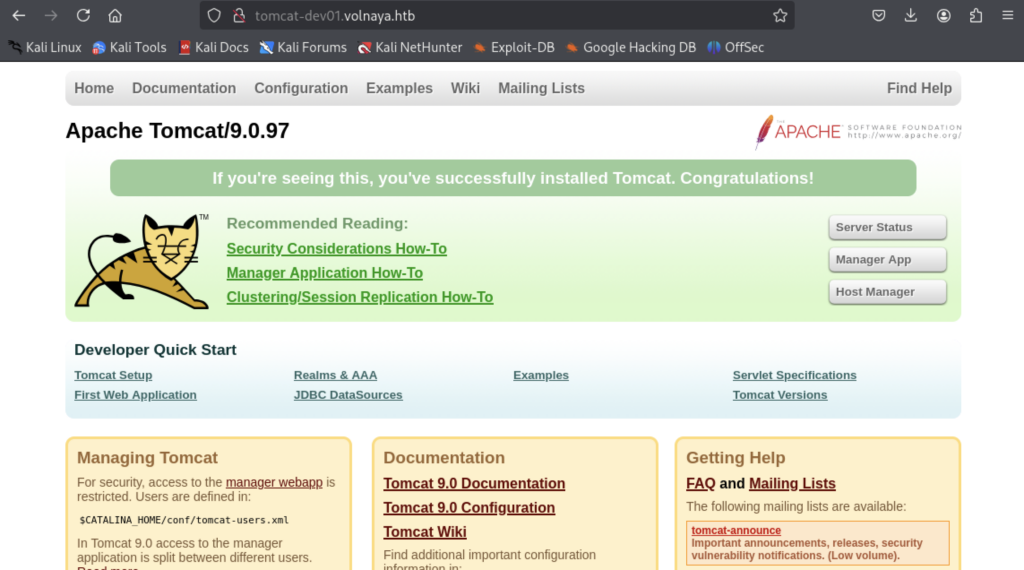Open the extensions puzzle icon
Viewport: 1024px width, 570px height.
coord(976,16)
